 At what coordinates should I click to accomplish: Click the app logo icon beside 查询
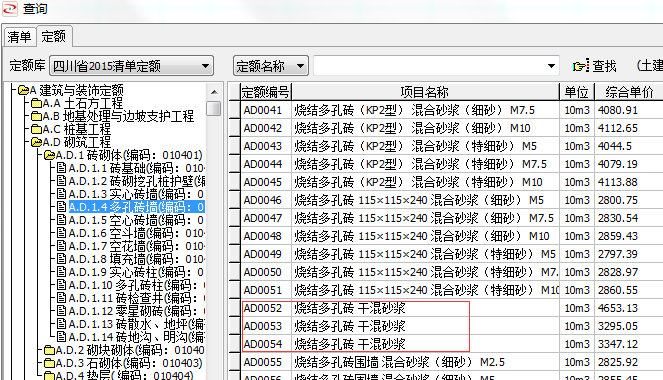pyautogui.click(x=9, y=8)
